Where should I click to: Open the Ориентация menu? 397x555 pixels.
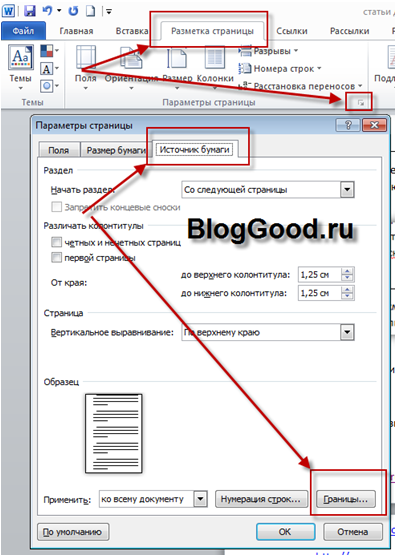coord(131,67)
